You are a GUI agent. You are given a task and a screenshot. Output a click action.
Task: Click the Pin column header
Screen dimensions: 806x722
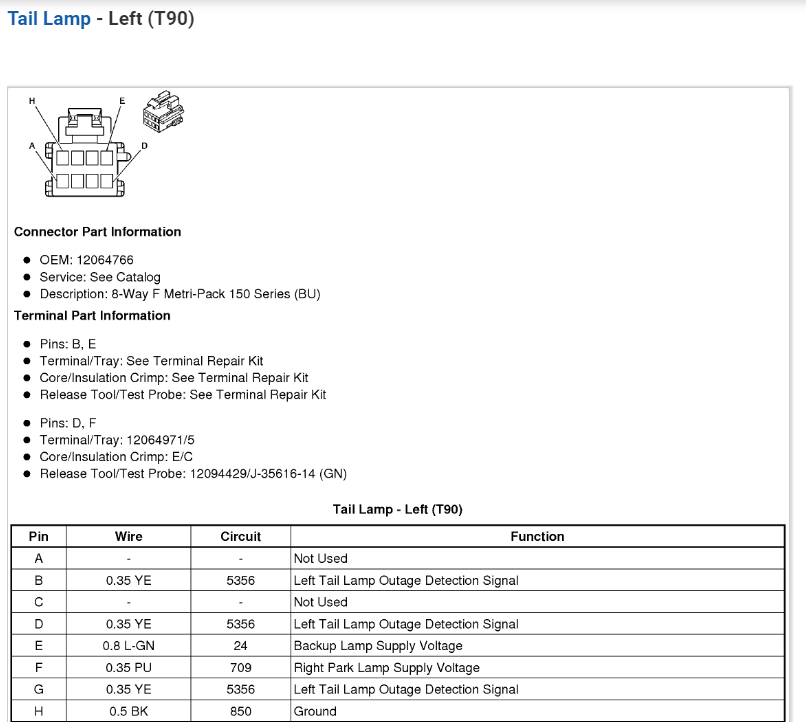point(39,536)
